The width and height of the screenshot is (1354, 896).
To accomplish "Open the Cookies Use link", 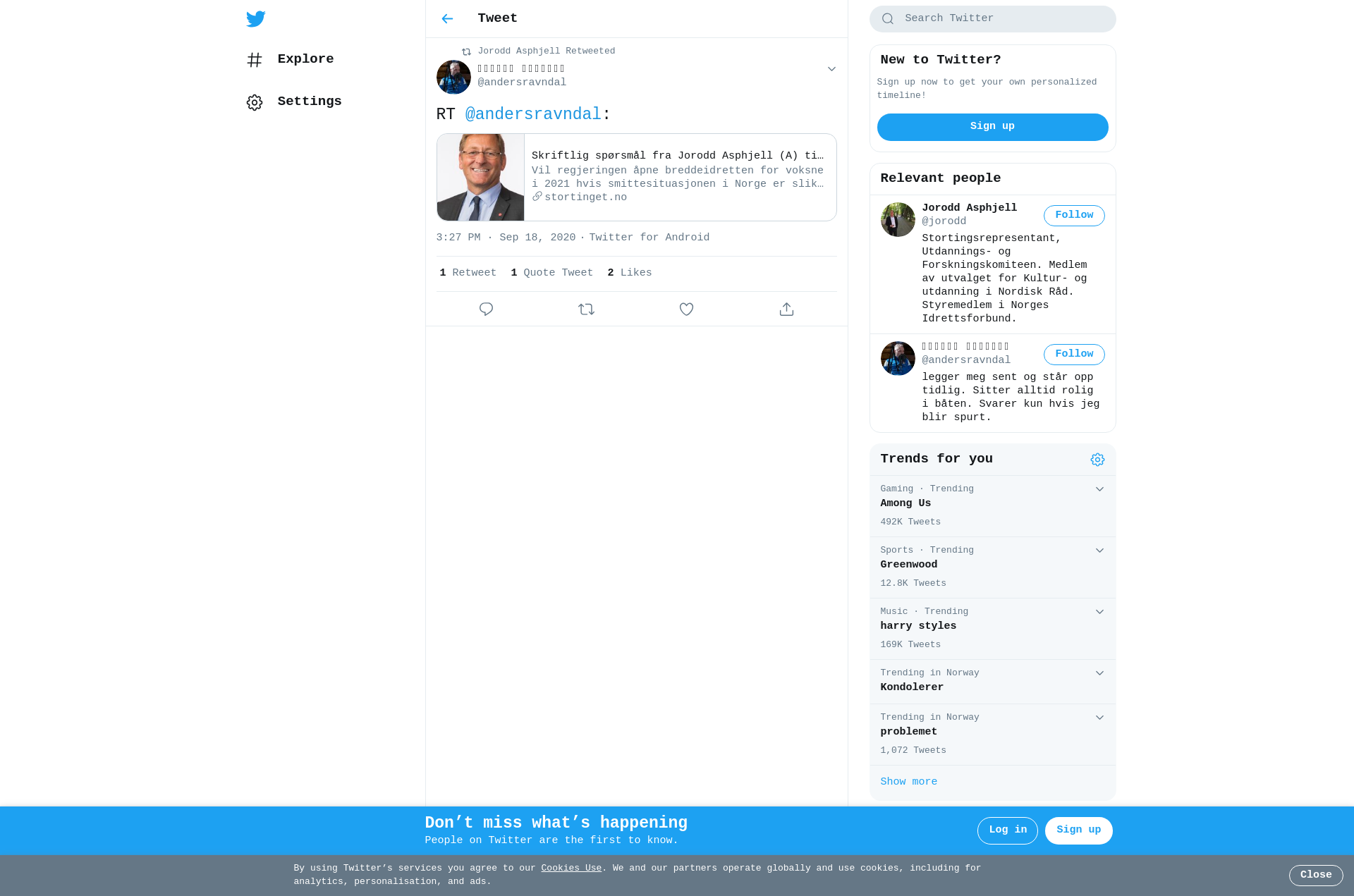I will coord(571,869).
